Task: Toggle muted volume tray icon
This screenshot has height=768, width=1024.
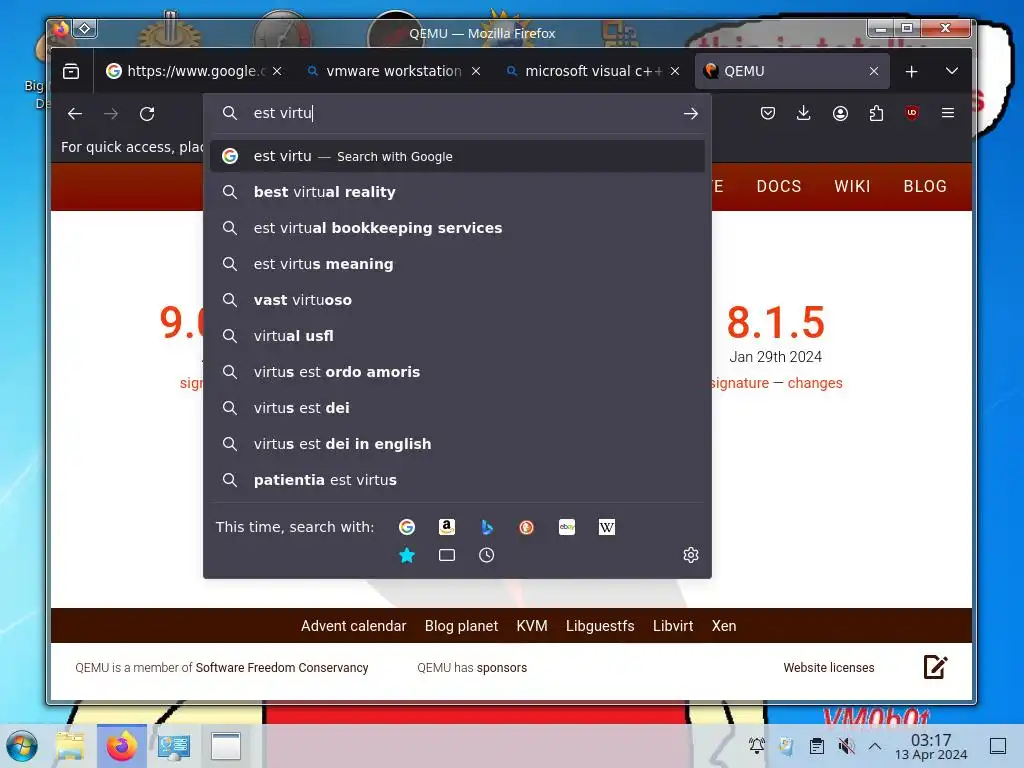Action: [846, 746]
